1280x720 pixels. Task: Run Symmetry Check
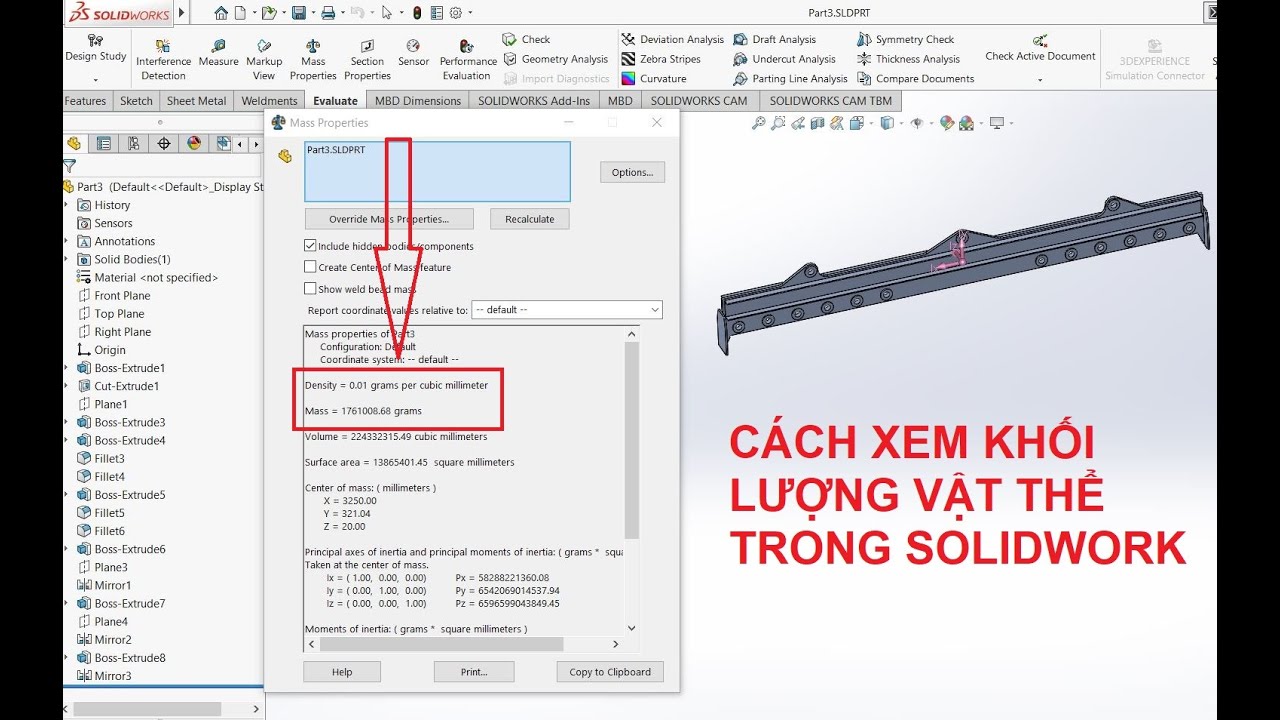[x=905, y=39]
